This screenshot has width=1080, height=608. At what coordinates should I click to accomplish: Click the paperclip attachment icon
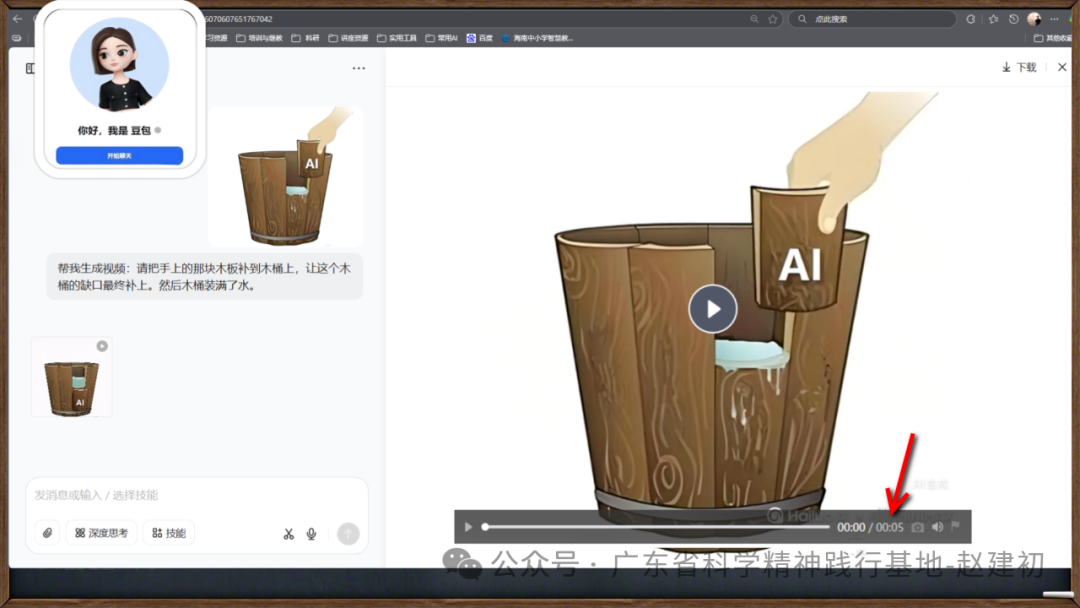47,533
